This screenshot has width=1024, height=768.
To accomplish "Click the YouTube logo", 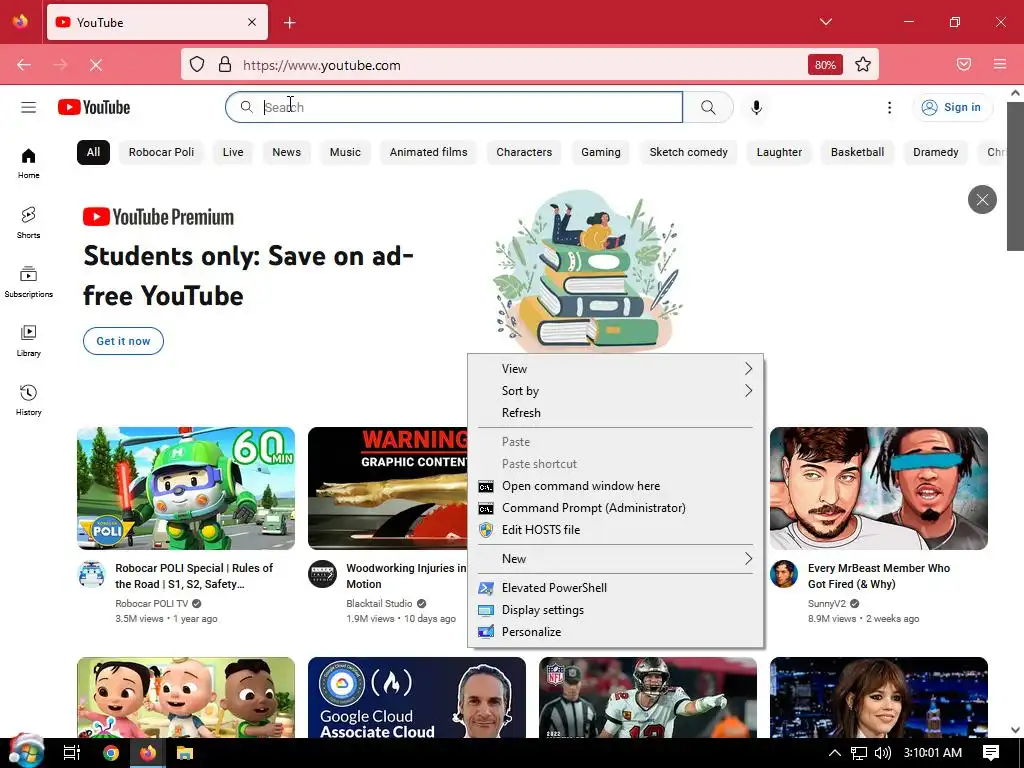I will click(x=94, y=107).
